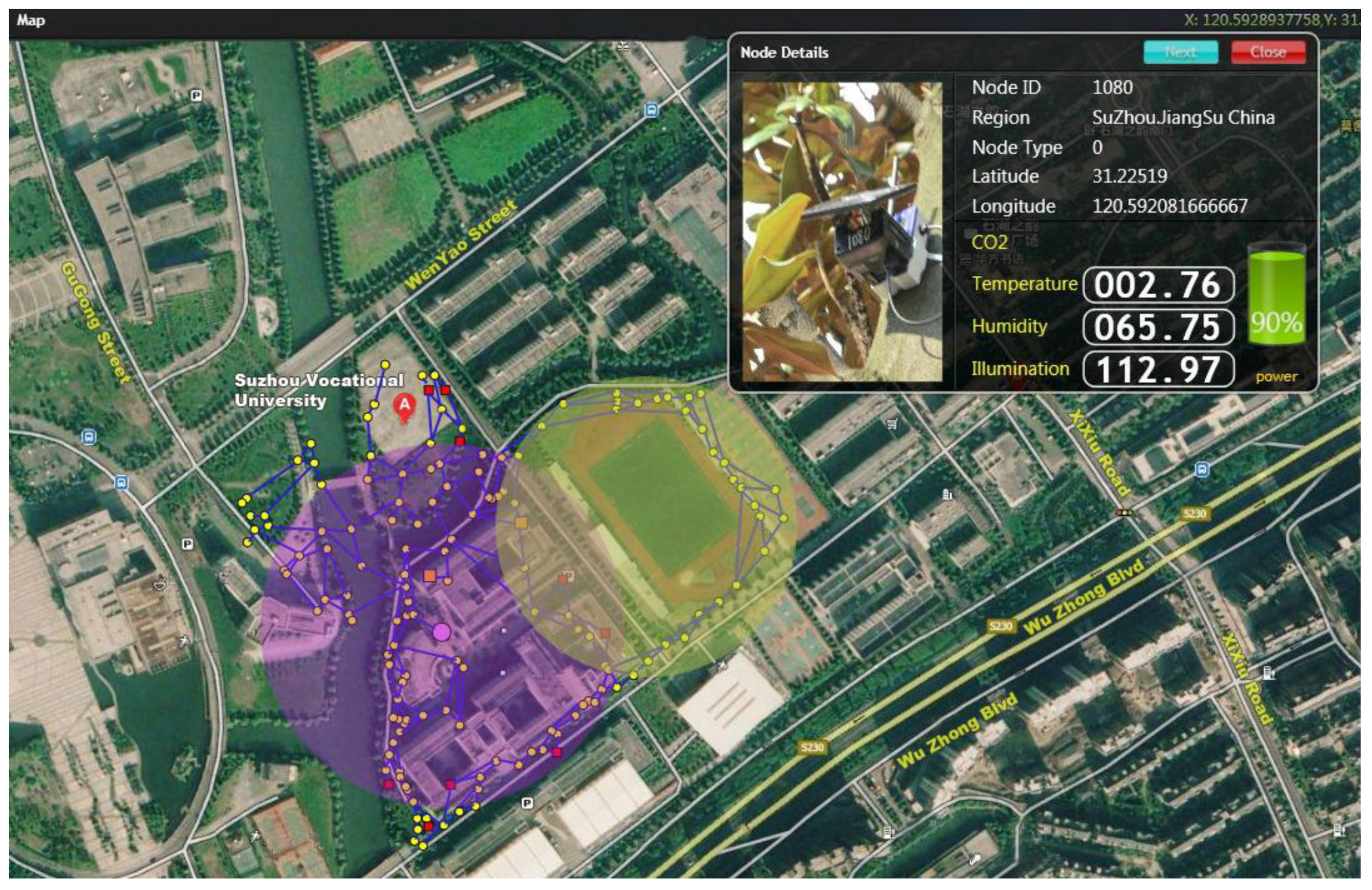Click the gas station icon on XiXiu Road

tap(1268, 672)
